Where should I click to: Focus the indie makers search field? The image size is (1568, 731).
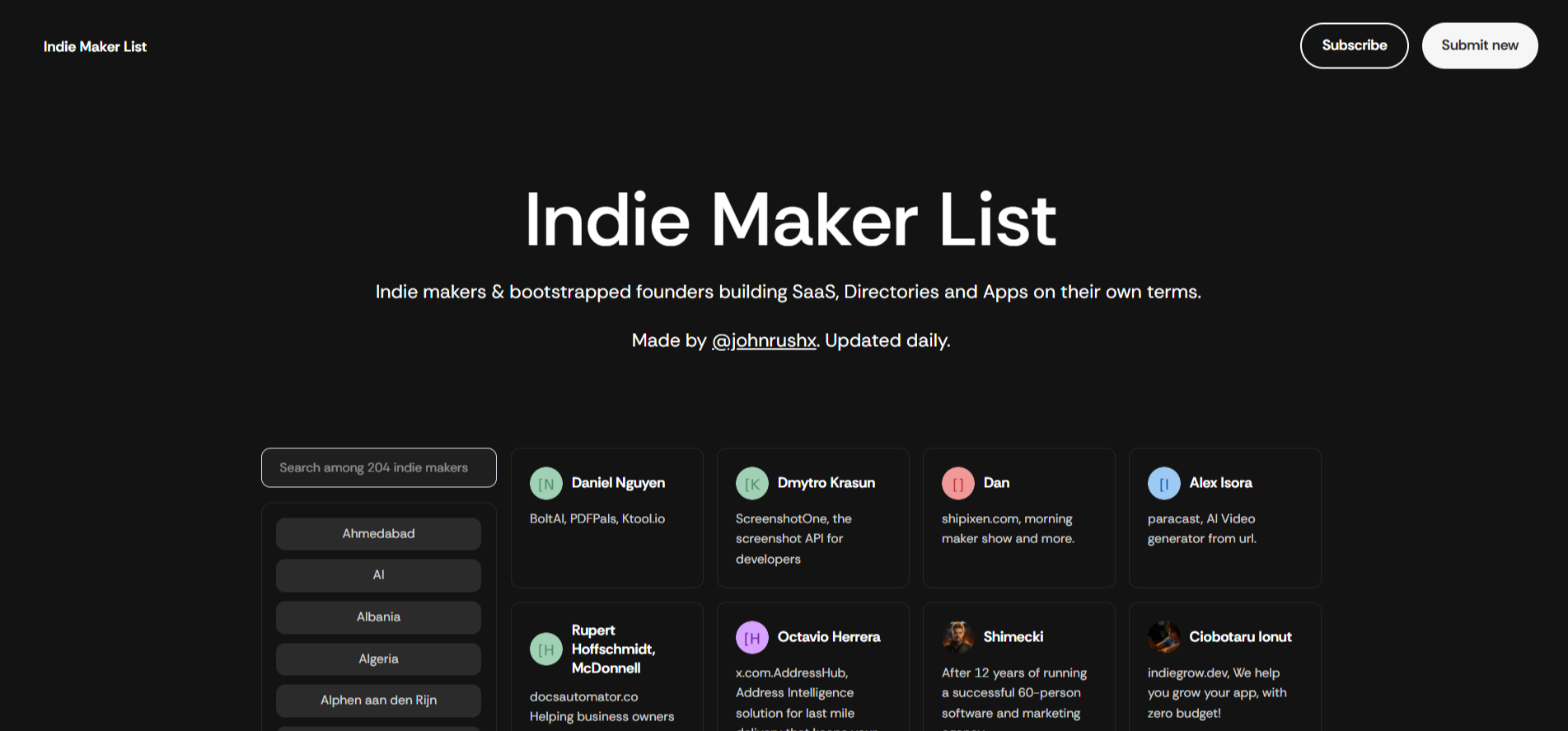pyautogui.click(x=379, y=467)
